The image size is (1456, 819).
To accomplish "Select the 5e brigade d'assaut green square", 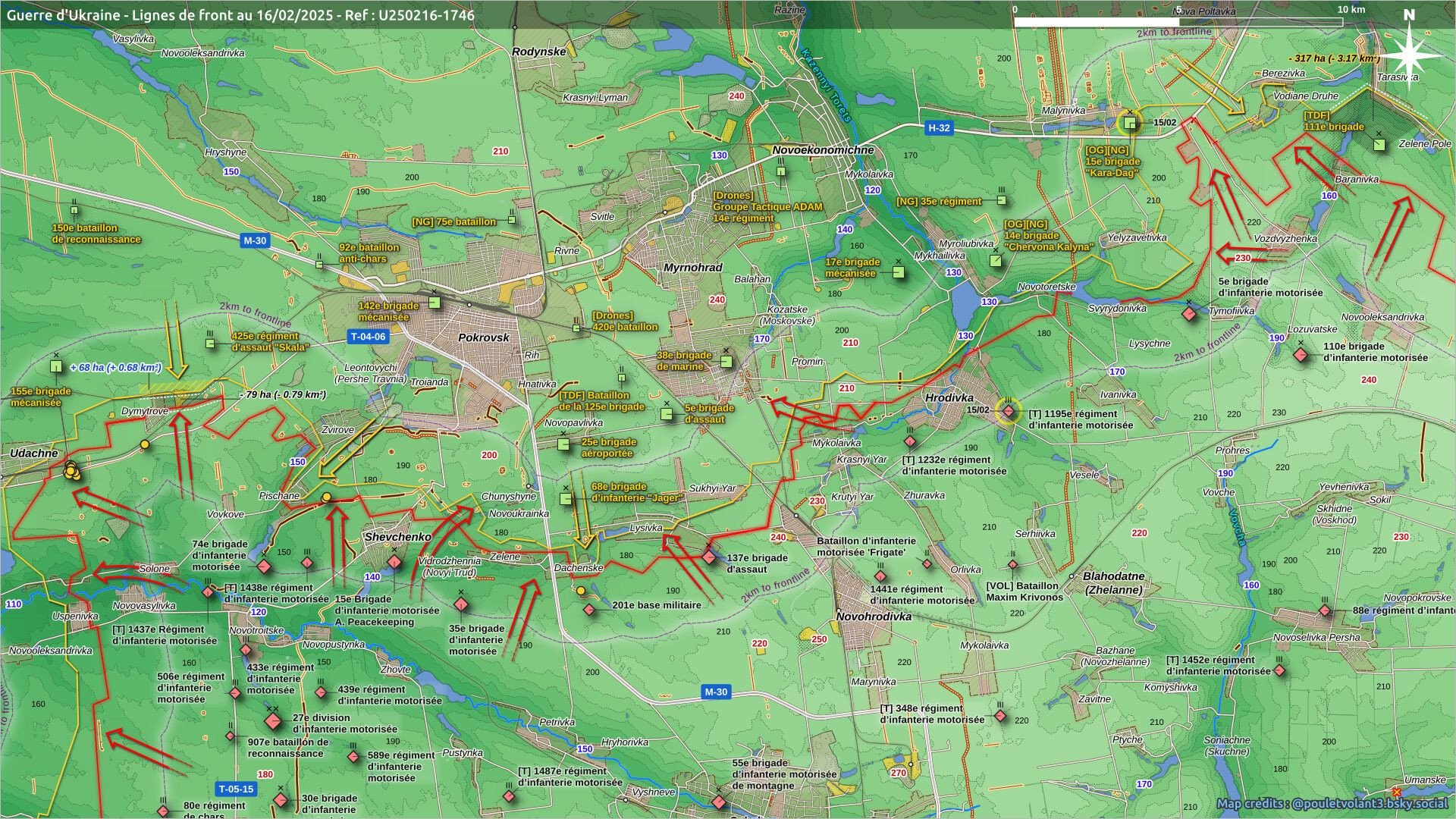I will [667, 414].
